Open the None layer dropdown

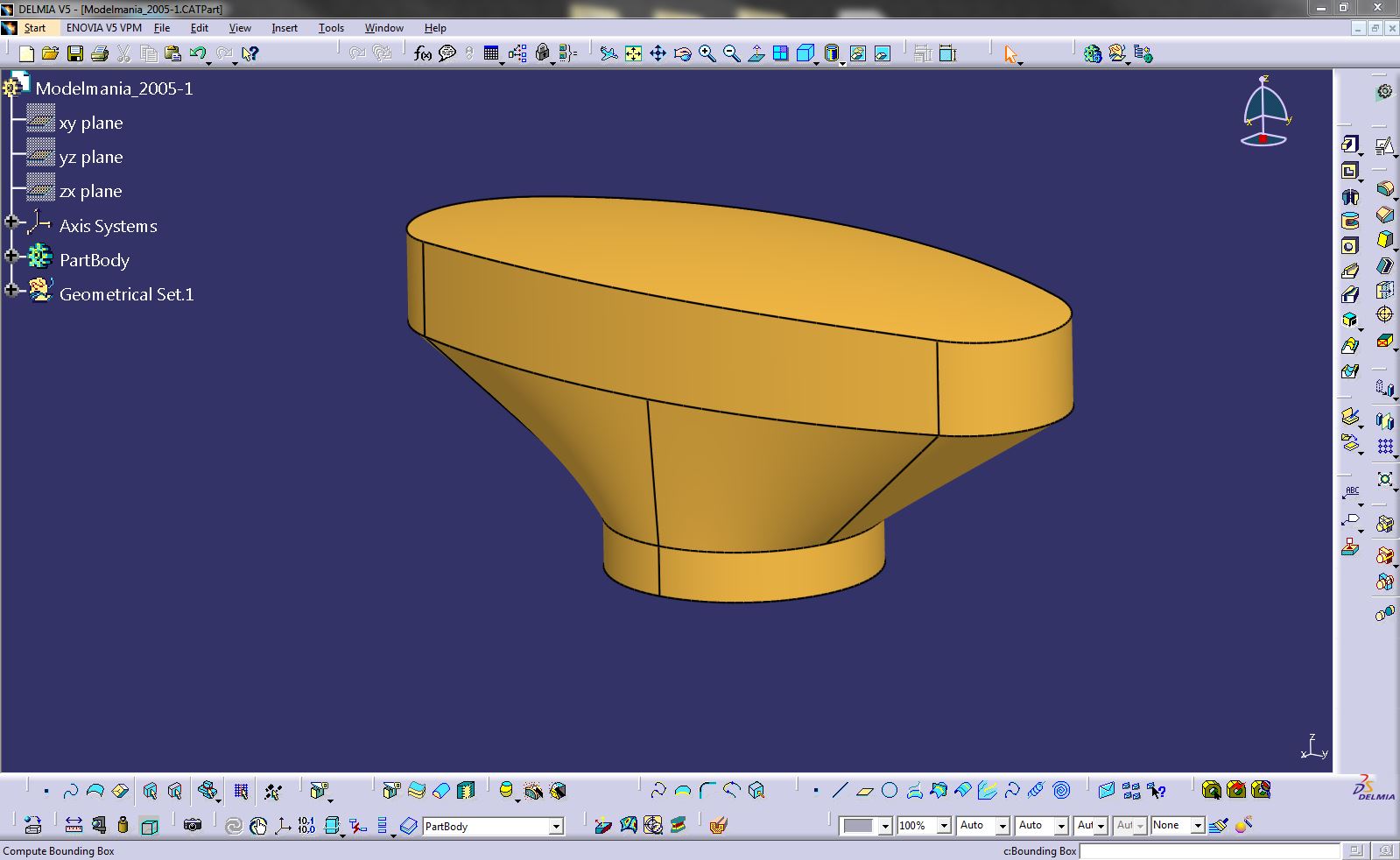(1197, 826)
